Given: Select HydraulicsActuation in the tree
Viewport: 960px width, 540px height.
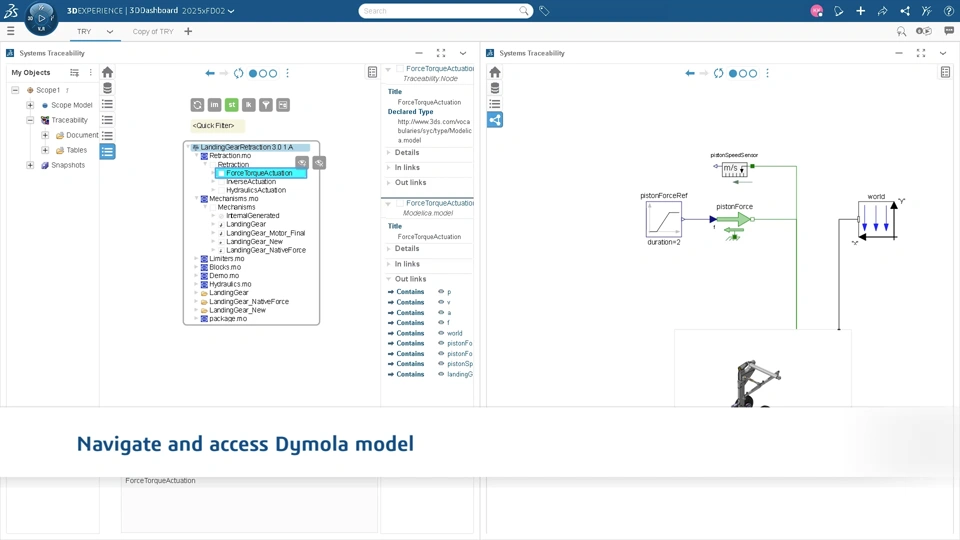Looking at the screenshot, I should pos(256,190).
